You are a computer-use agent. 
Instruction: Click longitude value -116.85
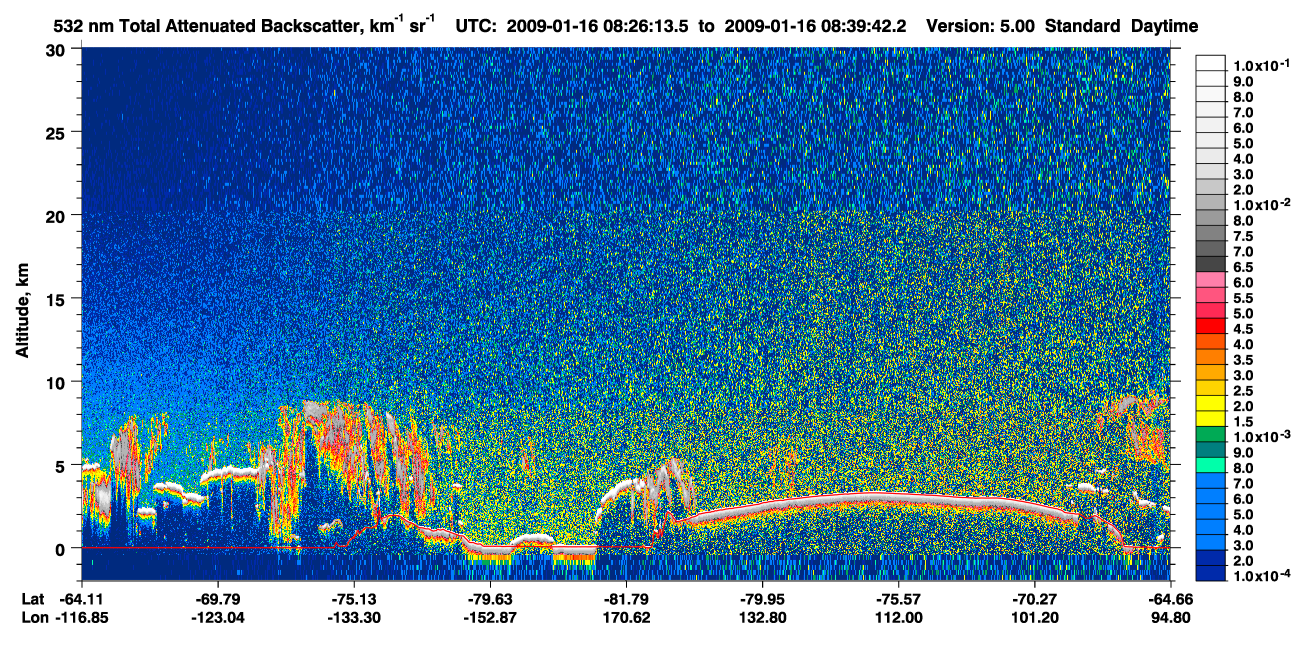[81, 617]
